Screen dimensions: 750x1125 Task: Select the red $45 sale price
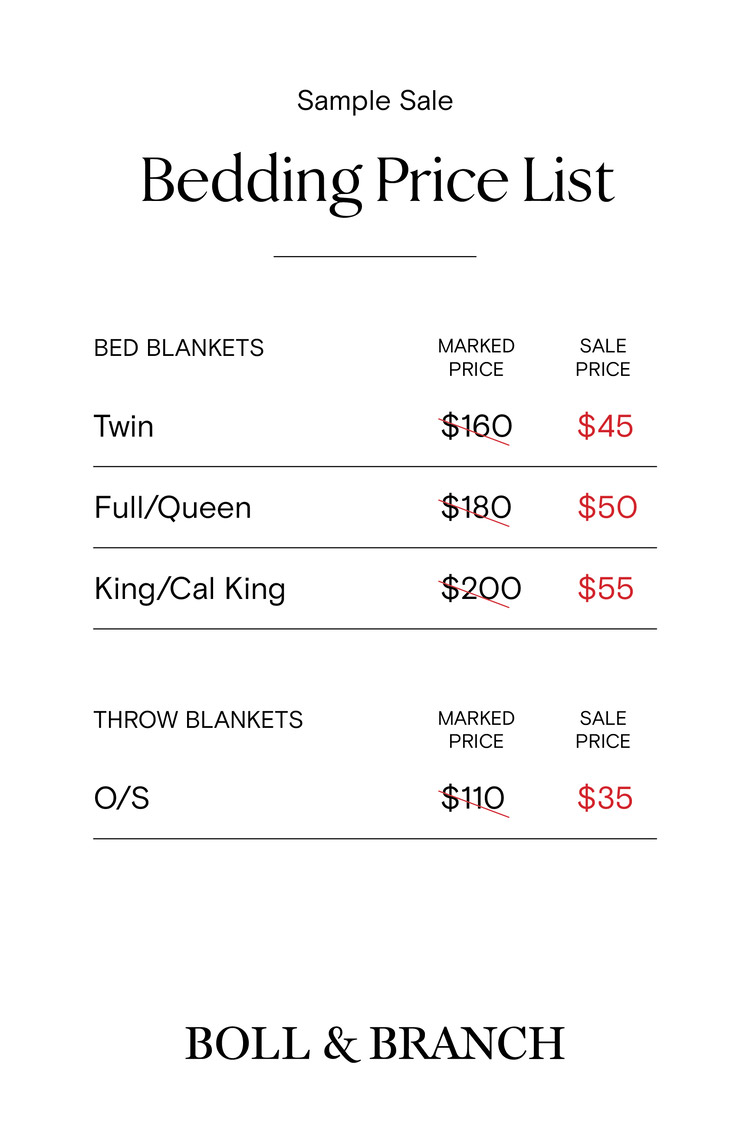click(x=605, y=427)
